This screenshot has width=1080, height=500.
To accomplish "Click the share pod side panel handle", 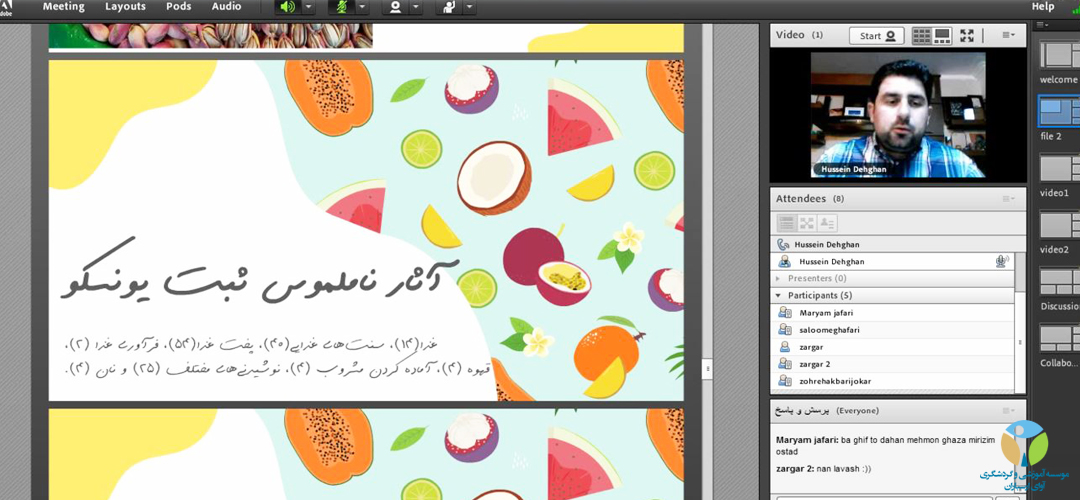I will point(707,370).
